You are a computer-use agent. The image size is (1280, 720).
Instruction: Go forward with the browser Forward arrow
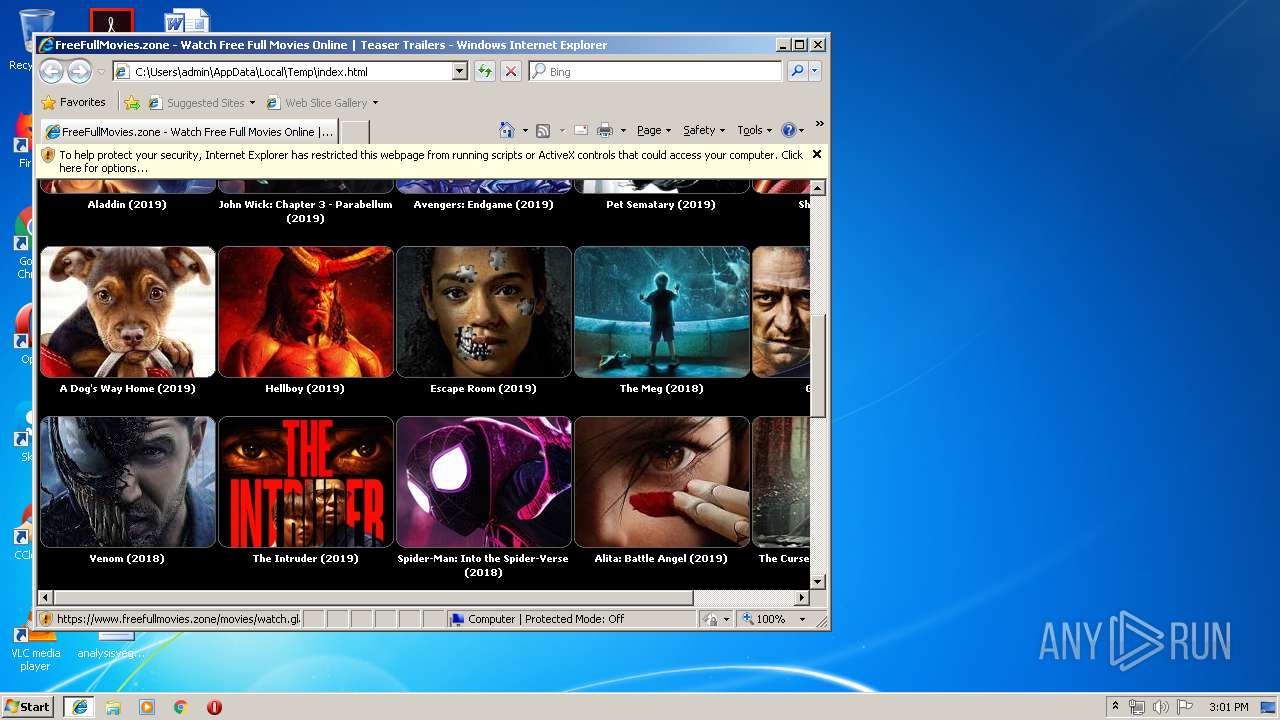pos(80,71)
